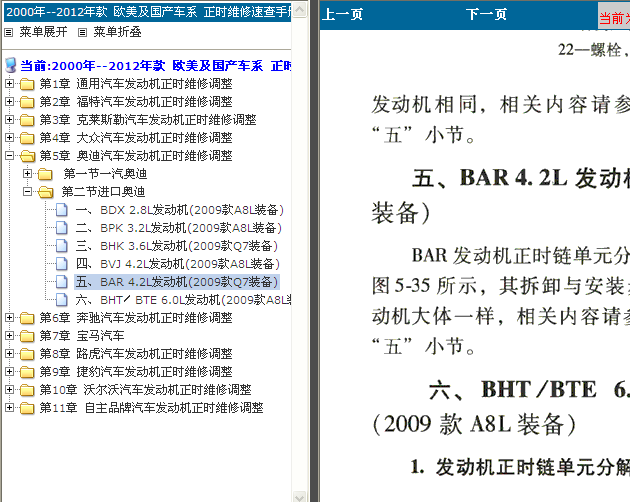This screenshot has width=630, height=502.
Task: Click the tree panel scrollbar track
Action: pyautogui.click(x=299, y=253)
